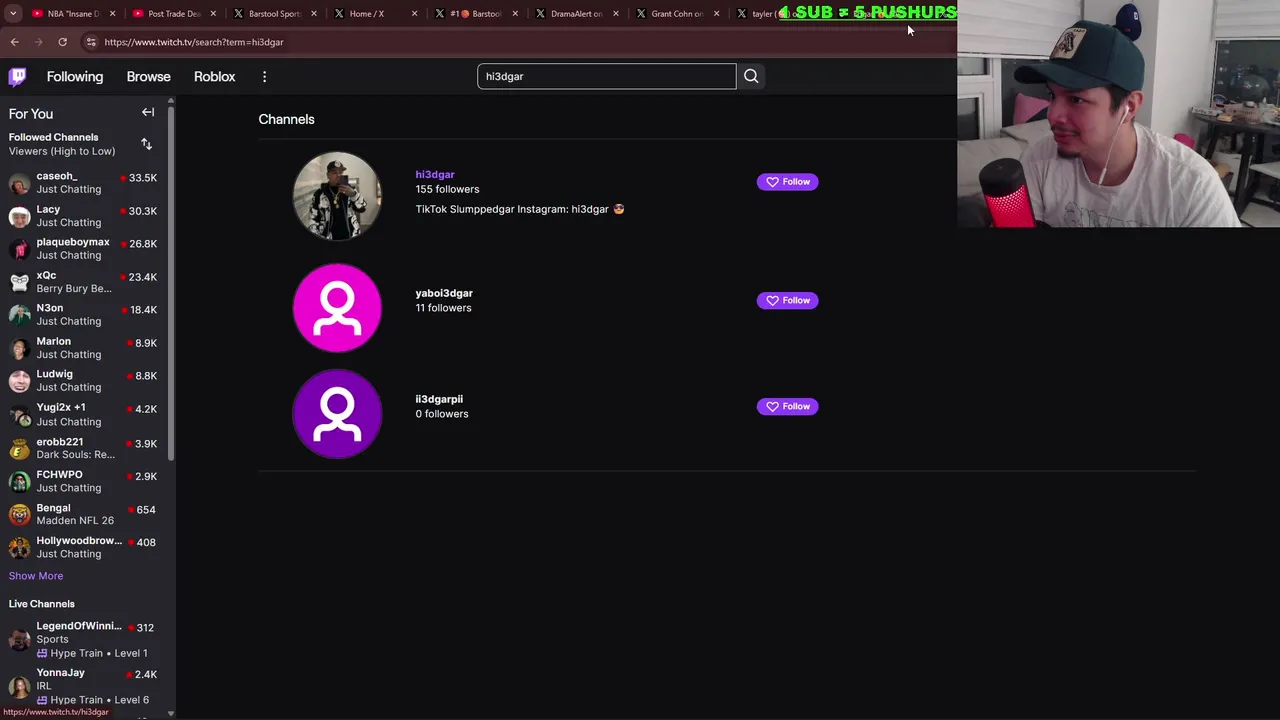Click the browser address bar URL
Screen dimensions: 1280x720
(x=194, y=42)
